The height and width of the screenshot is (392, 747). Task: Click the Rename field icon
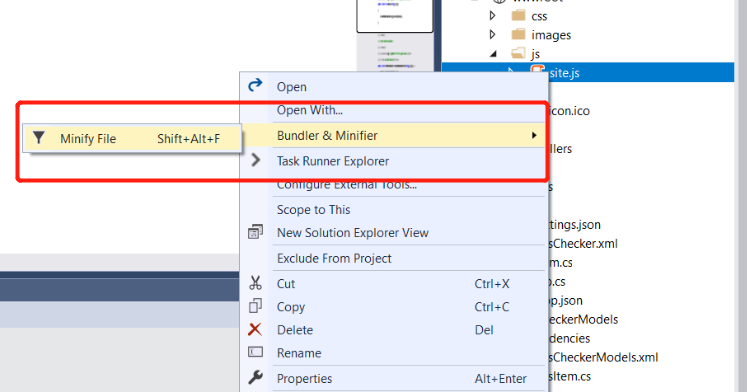click(x=255, y=352)
